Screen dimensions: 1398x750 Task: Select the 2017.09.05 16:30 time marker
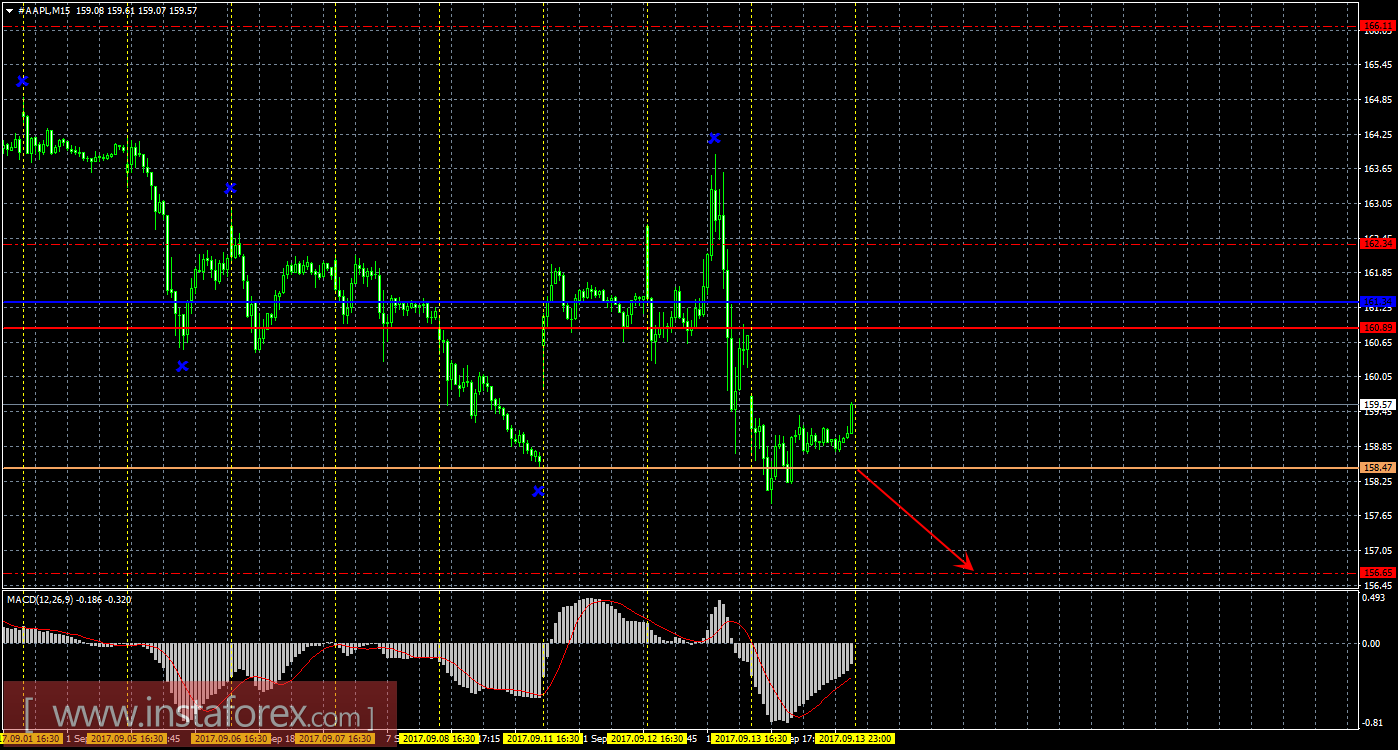[x=126, y=739]
